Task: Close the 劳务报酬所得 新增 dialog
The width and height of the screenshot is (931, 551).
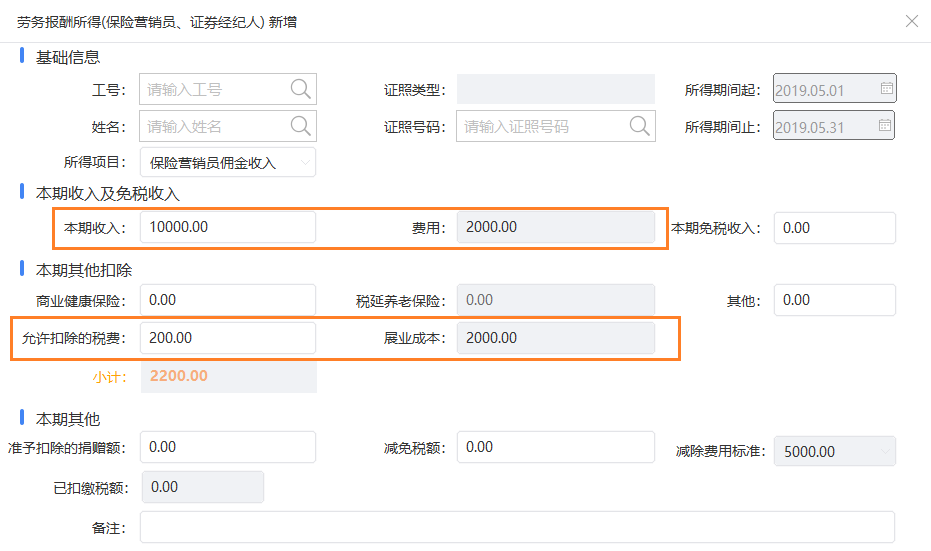Action: (x=912, y=21)
